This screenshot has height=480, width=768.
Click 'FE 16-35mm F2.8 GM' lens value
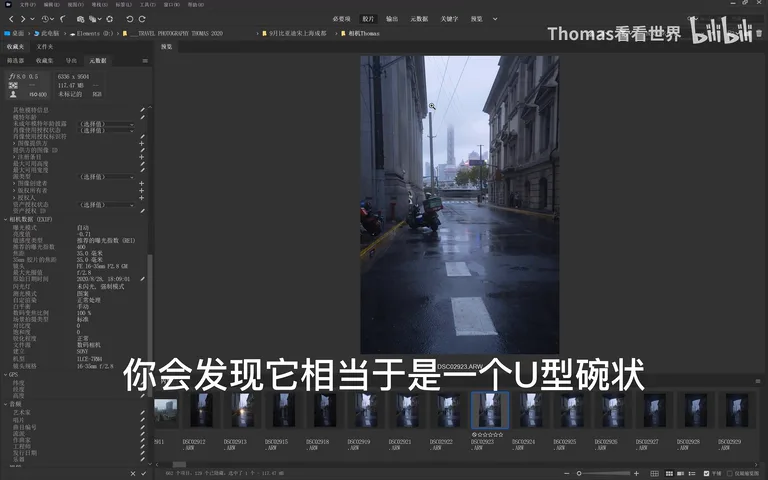(102, 266)
